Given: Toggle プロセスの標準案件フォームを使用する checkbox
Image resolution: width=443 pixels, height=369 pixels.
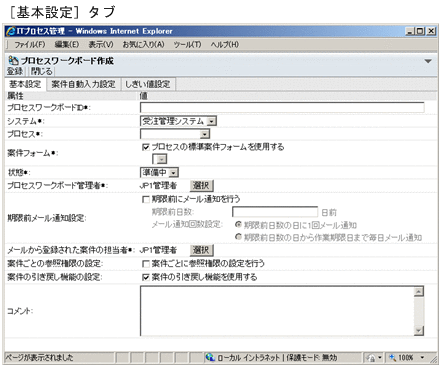Looking at the screenshot, I should [x=146, y=147].
